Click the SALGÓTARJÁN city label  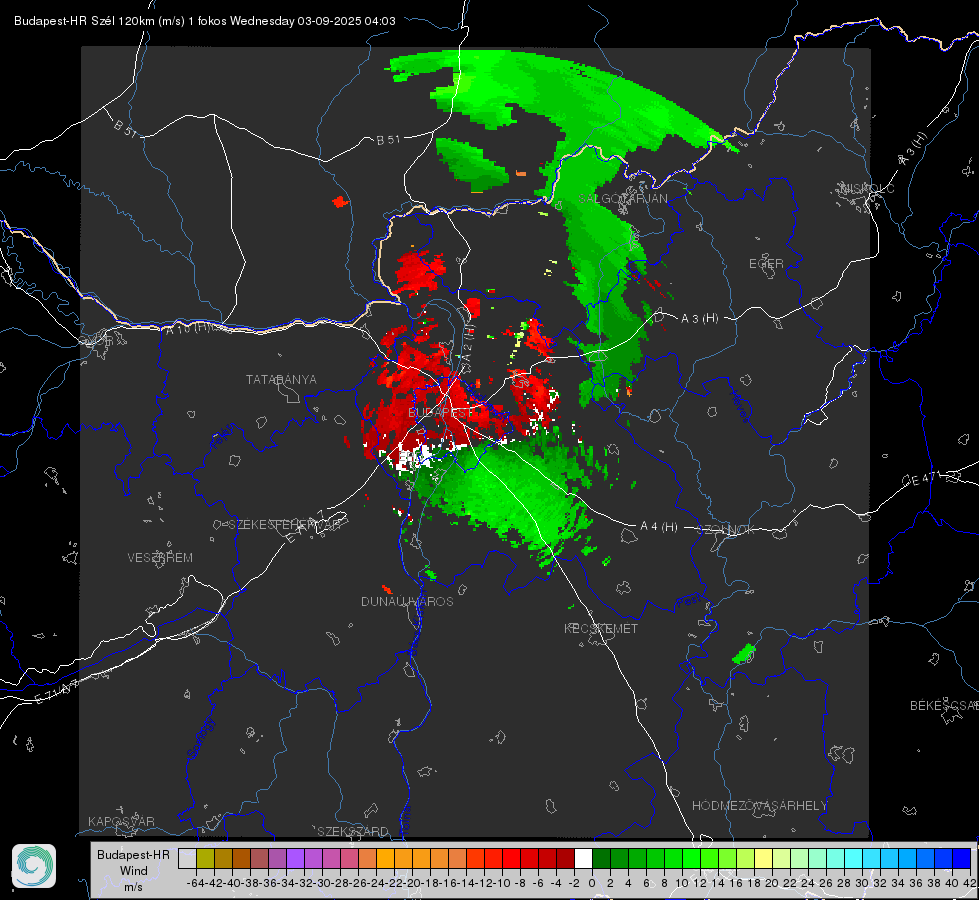[622, 199]
